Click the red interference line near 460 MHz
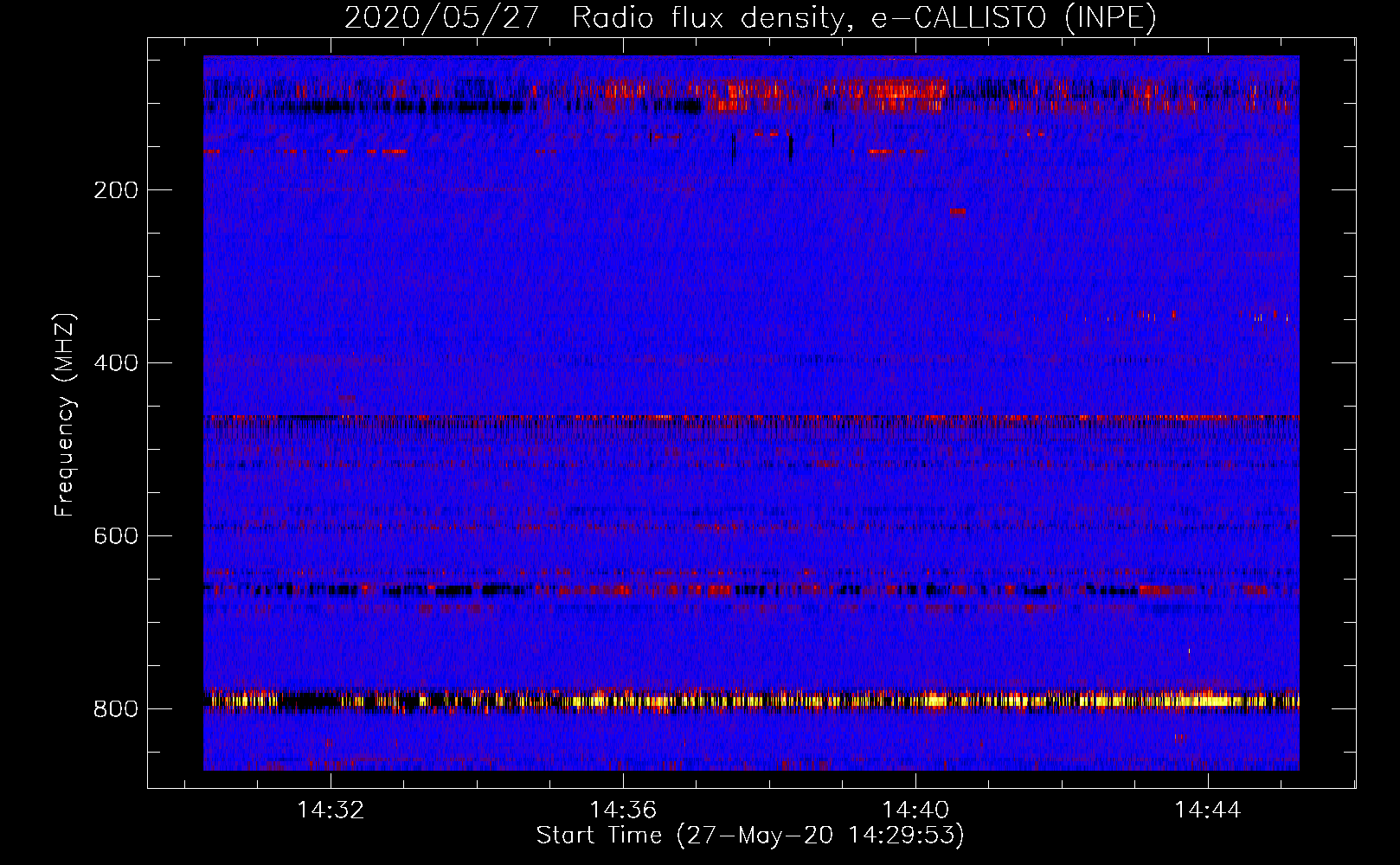Image resolution: width=1400 pixels, height=865 pixels. [751, 418]
